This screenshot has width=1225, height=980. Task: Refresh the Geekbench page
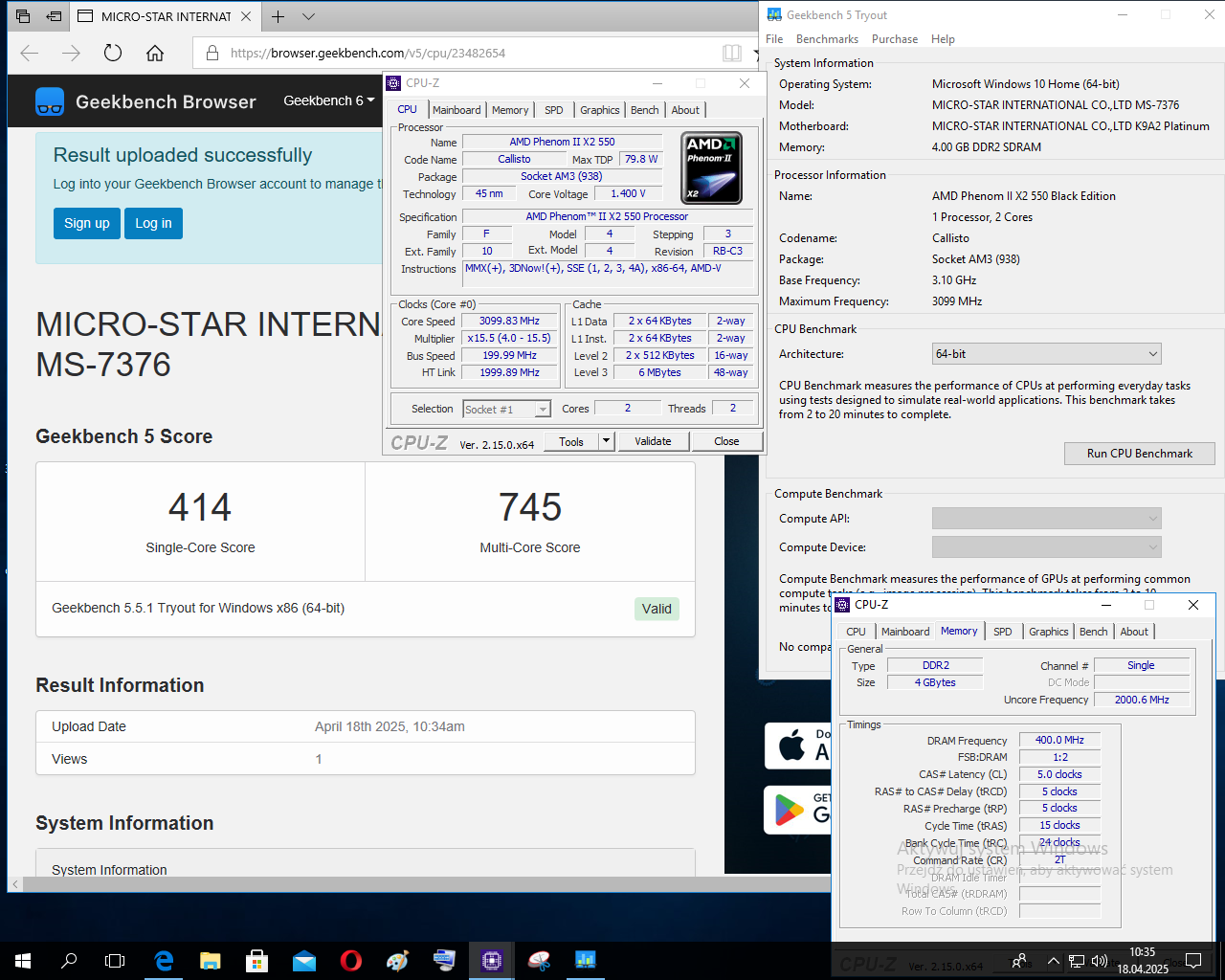click(113, 53)
